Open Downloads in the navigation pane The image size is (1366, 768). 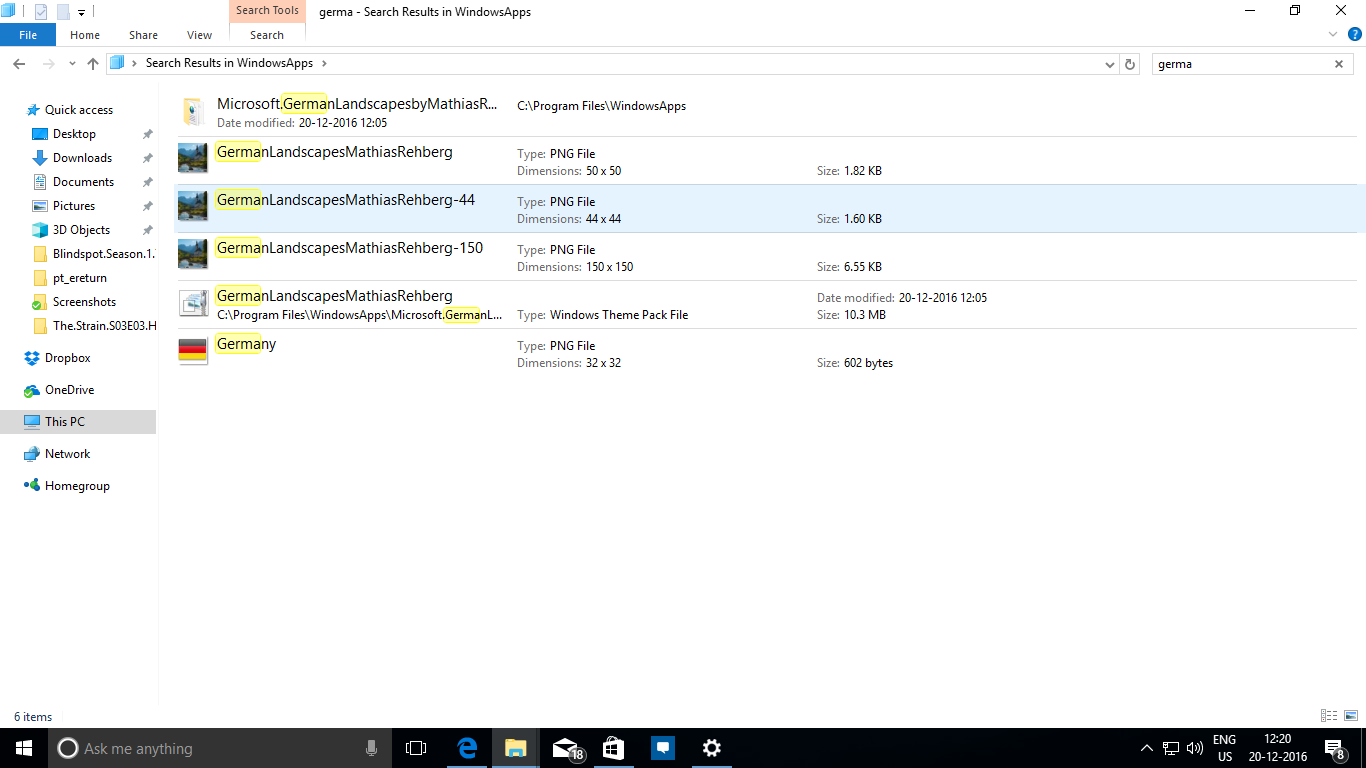click(82, 158)
